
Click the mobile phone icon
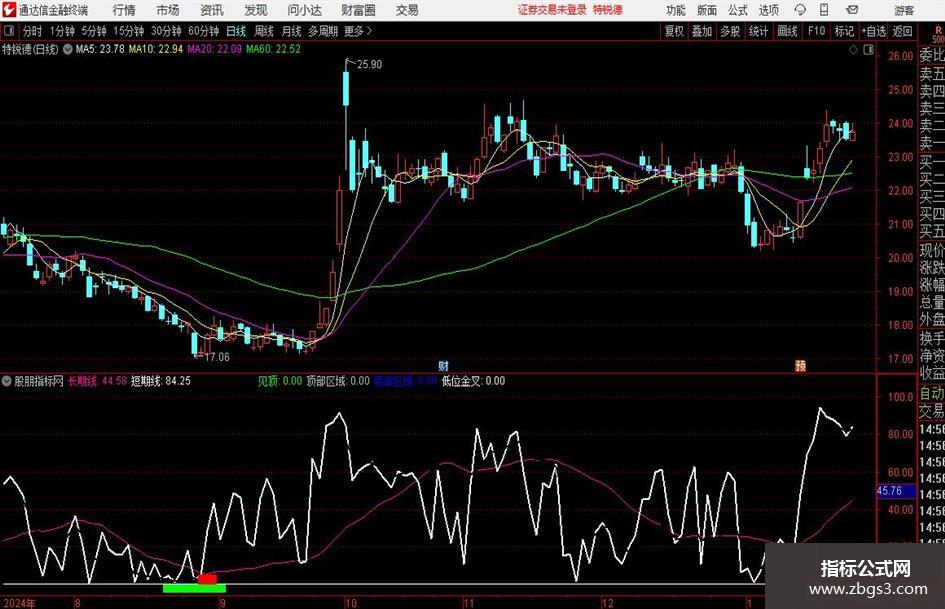click(x=824, y=10)
